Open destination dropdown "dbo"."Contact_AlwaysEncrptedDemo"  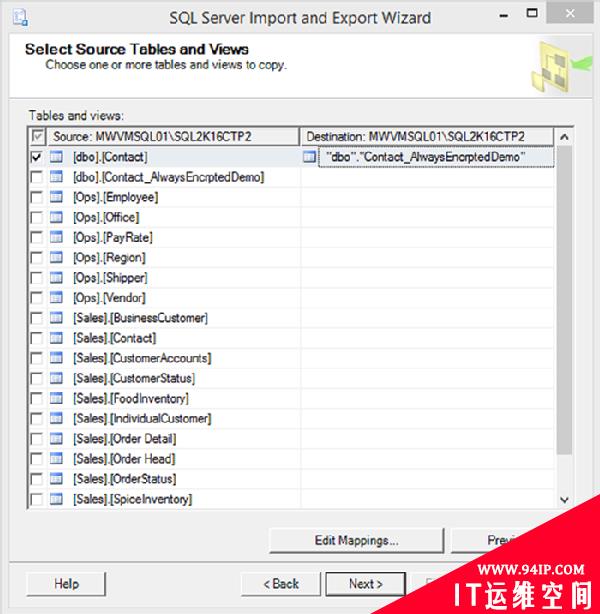(x=436, y=157)
